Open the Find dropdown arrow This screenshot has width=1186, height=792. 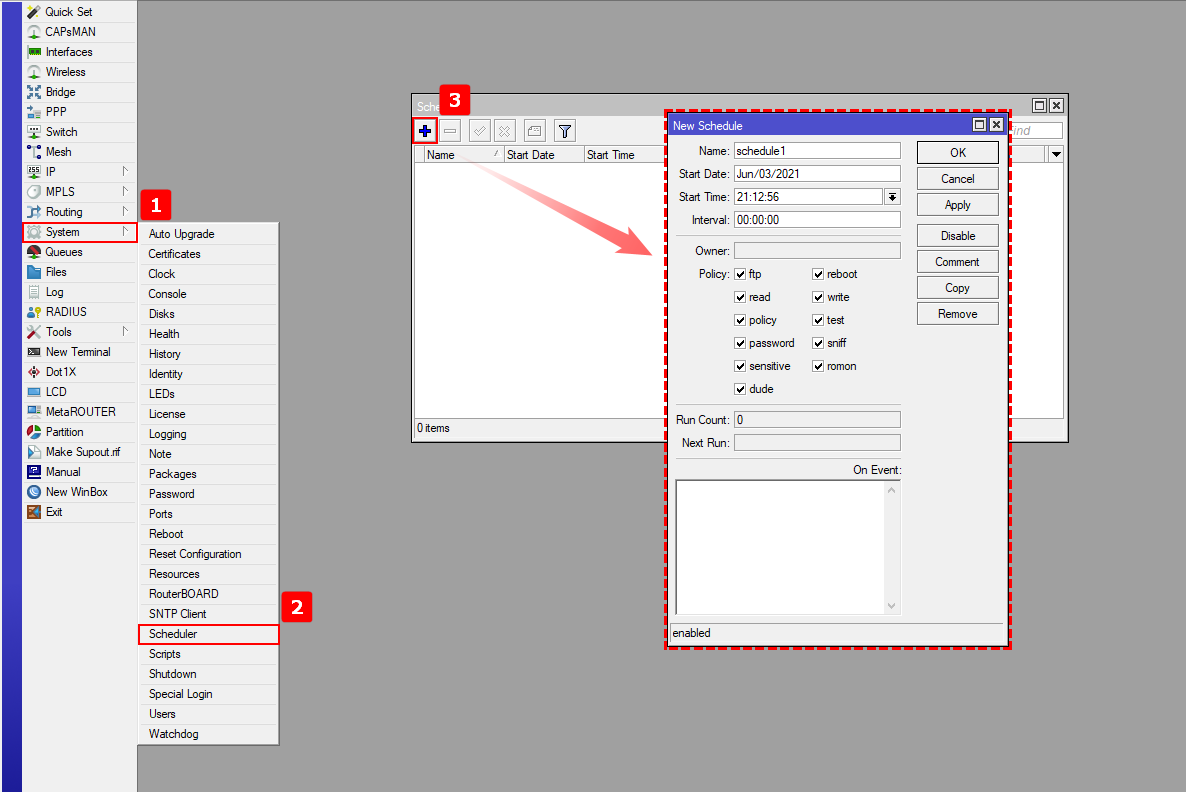tap(1056, 153)
